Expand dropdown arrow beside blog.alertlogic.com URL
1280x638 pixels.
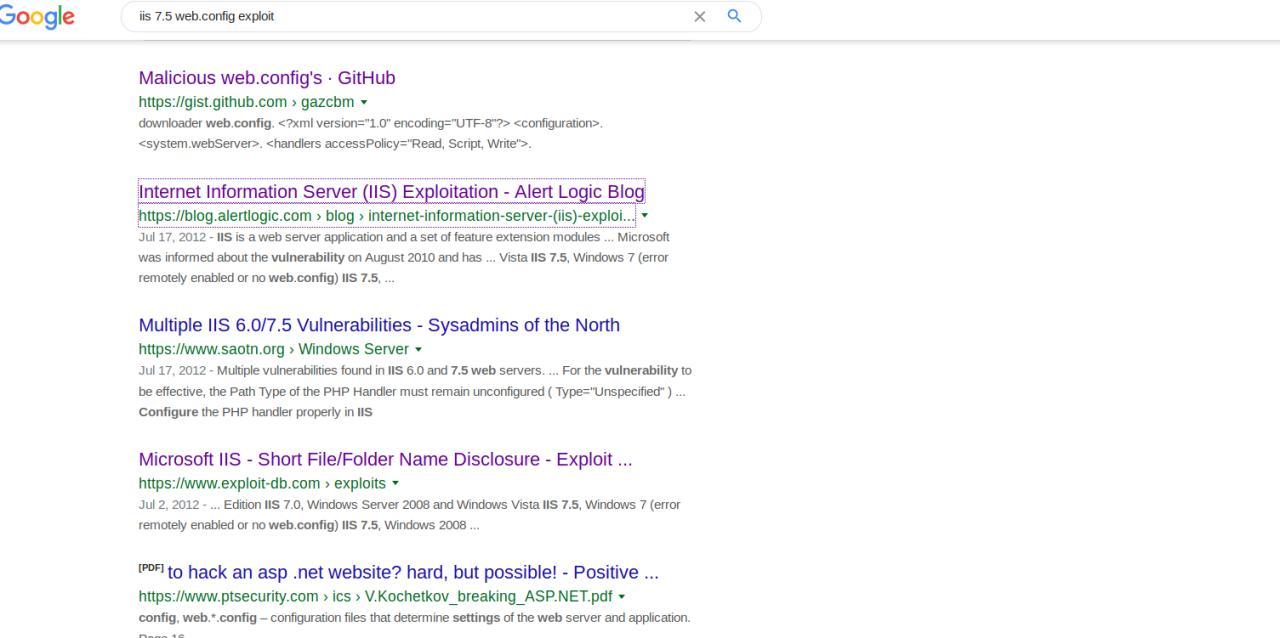pos(644,216)
